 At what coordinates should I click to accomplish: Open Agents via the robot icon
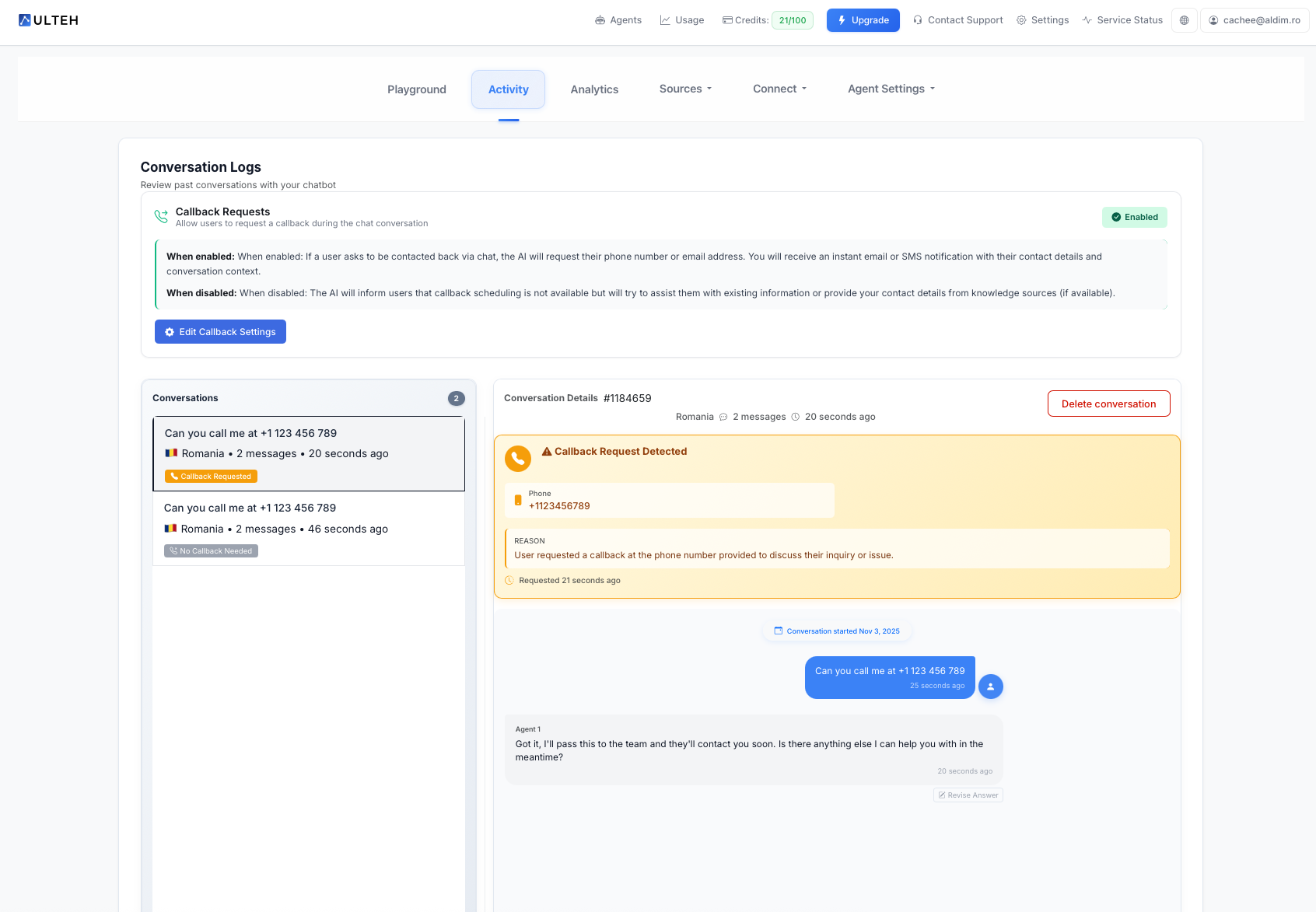click(x=599, y=19)
